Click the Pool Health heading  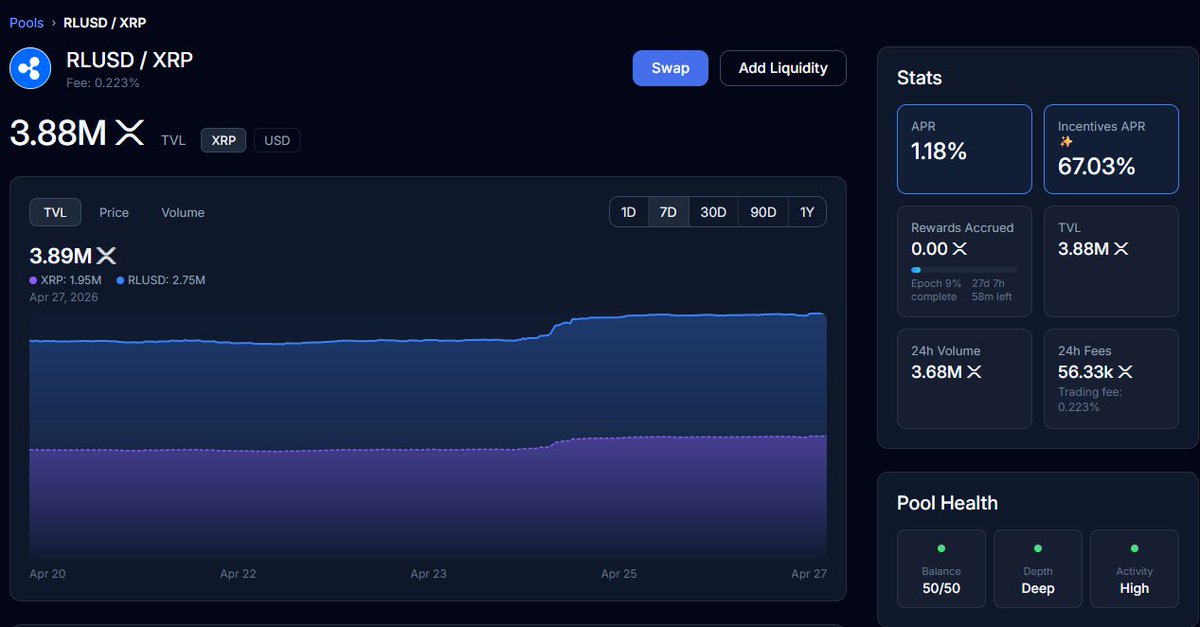(x=947, y=503)
